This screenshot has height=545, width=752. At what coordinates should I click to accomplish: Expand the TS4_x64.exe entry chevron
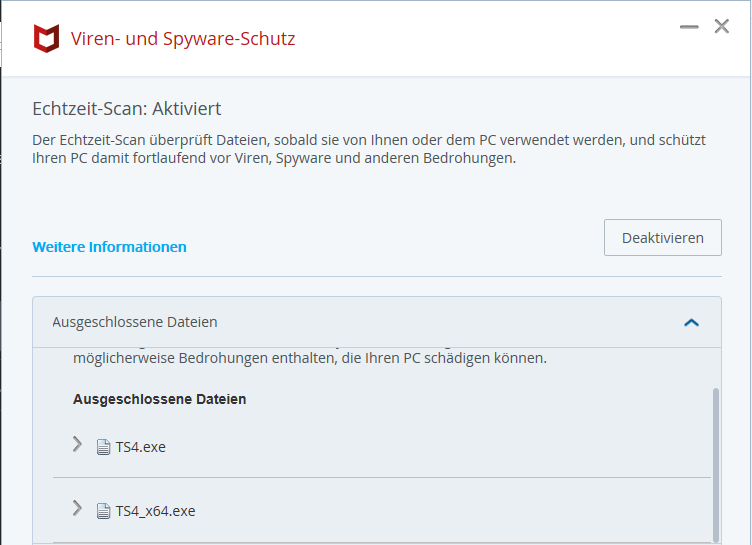(77, 508)
